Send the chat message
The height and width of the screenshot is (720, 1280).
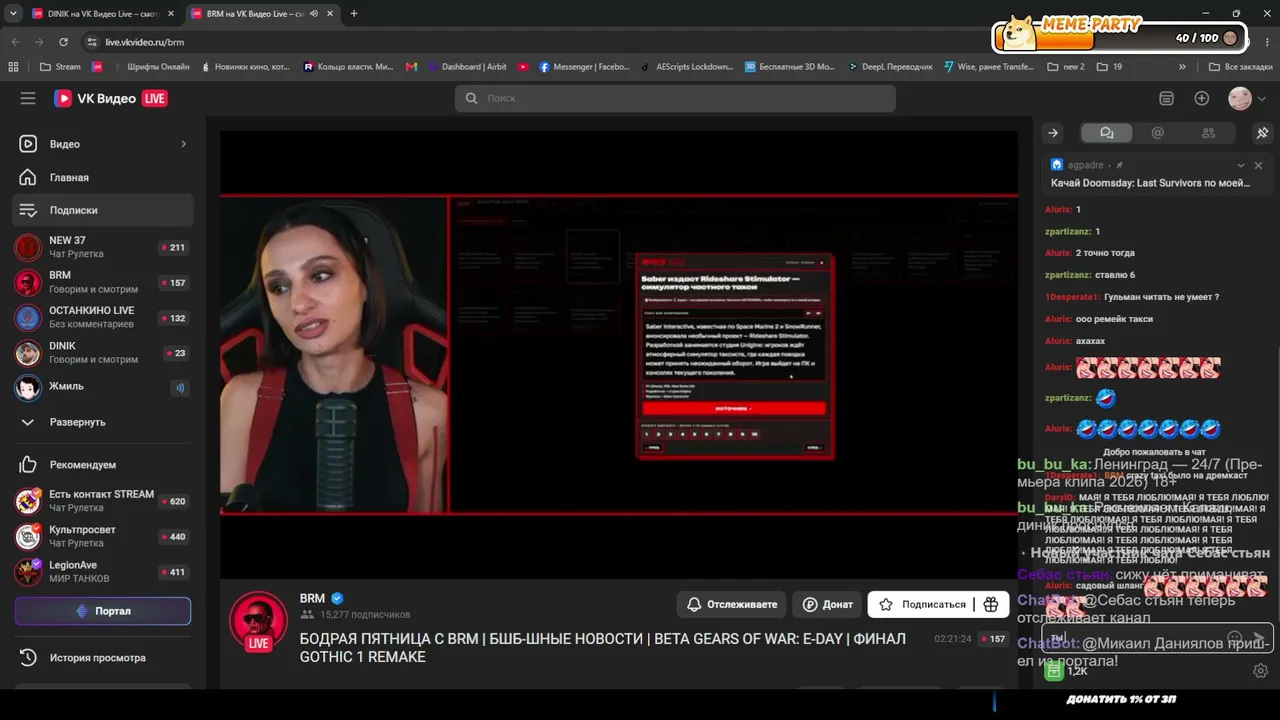point(1261,637)
